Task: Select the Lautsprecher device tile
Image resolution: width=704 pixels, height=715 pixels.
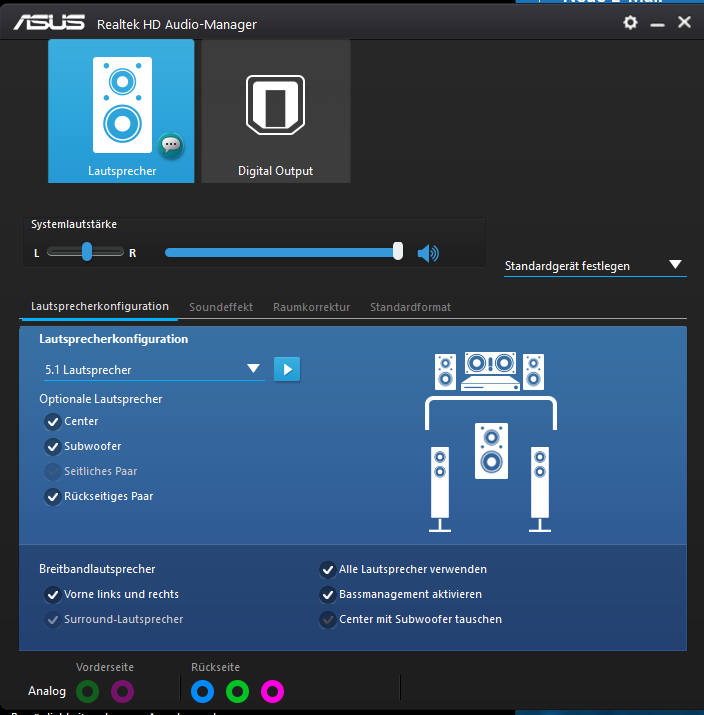Action: tap(121, 111)
